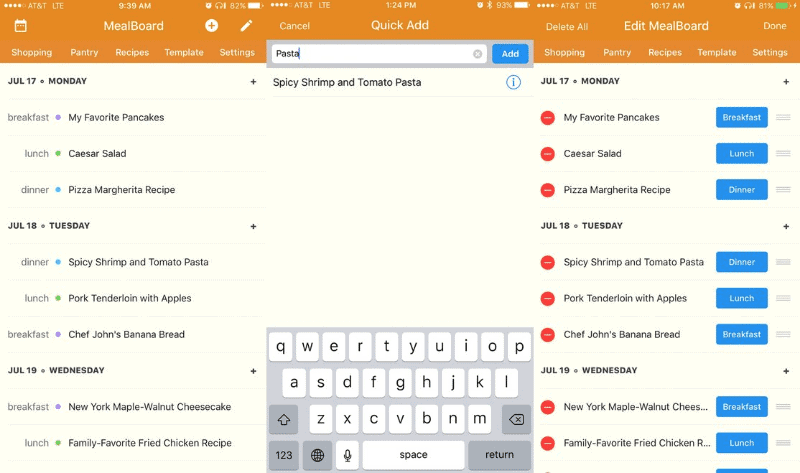
Task: Tap Delete All in Edit MealBoard
Action: (x=566, y=27)
